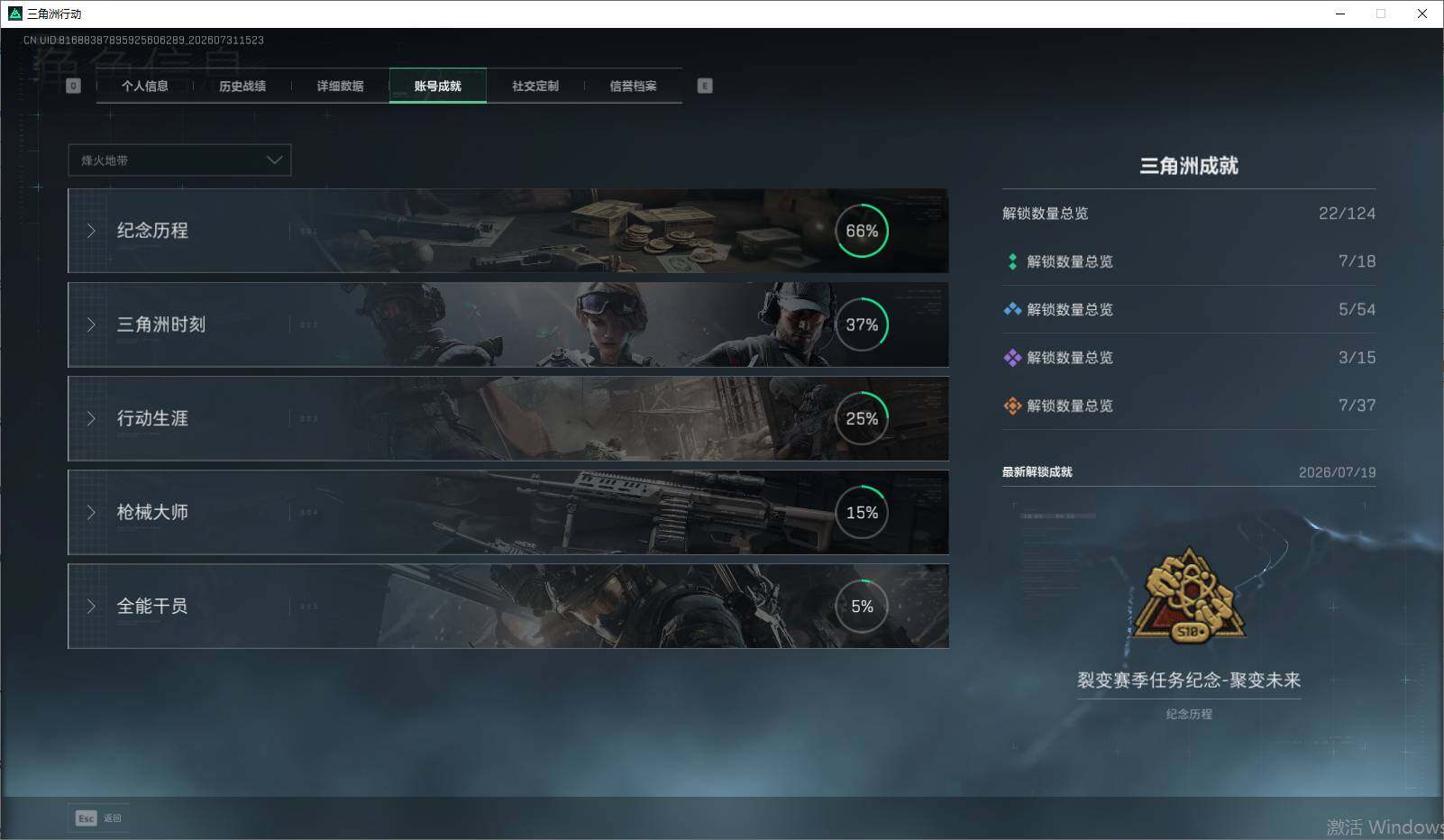
Task: Click the E key next-tab icon
Action: coord(705,86)
